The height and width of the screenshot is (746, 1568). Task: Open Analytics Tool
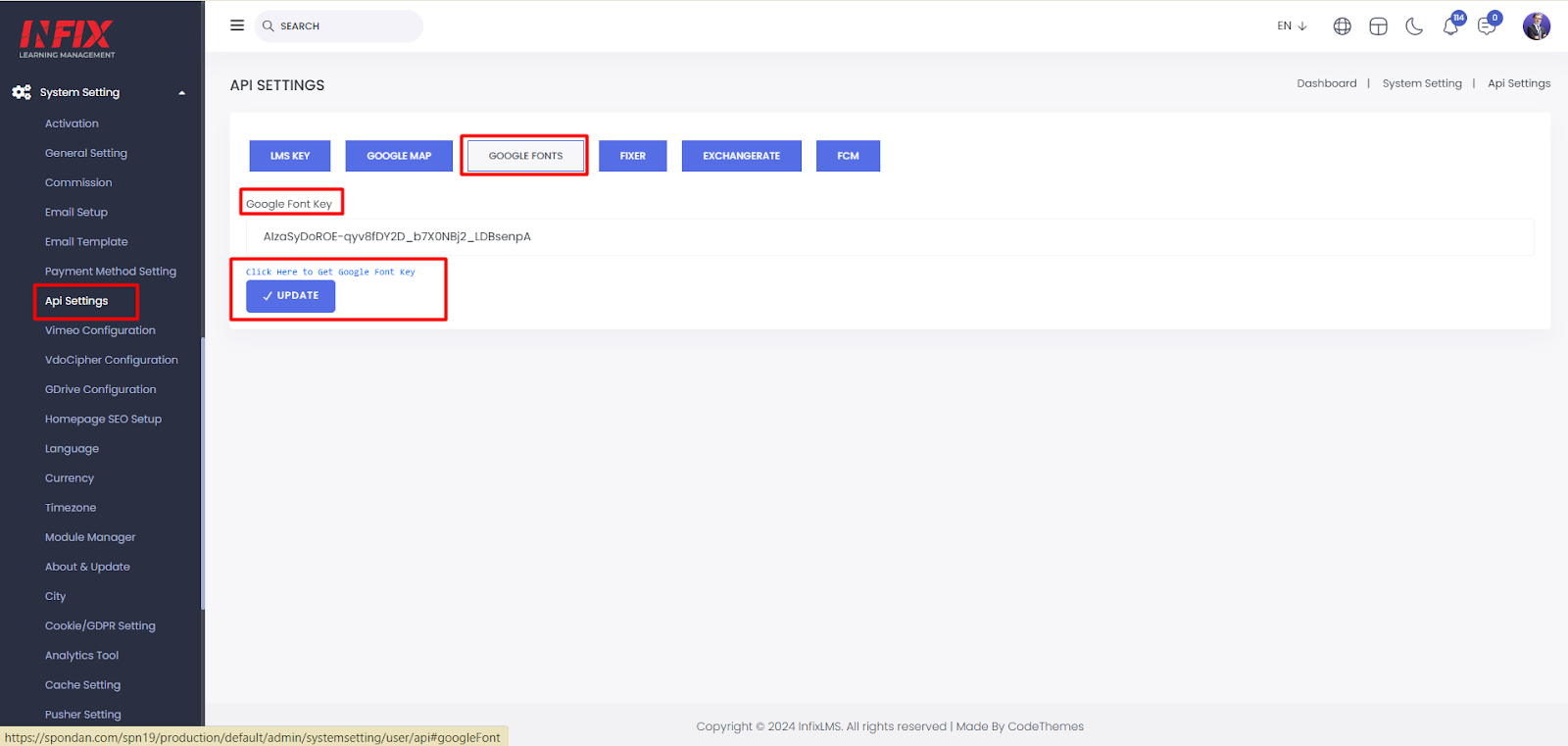point(81,655)
